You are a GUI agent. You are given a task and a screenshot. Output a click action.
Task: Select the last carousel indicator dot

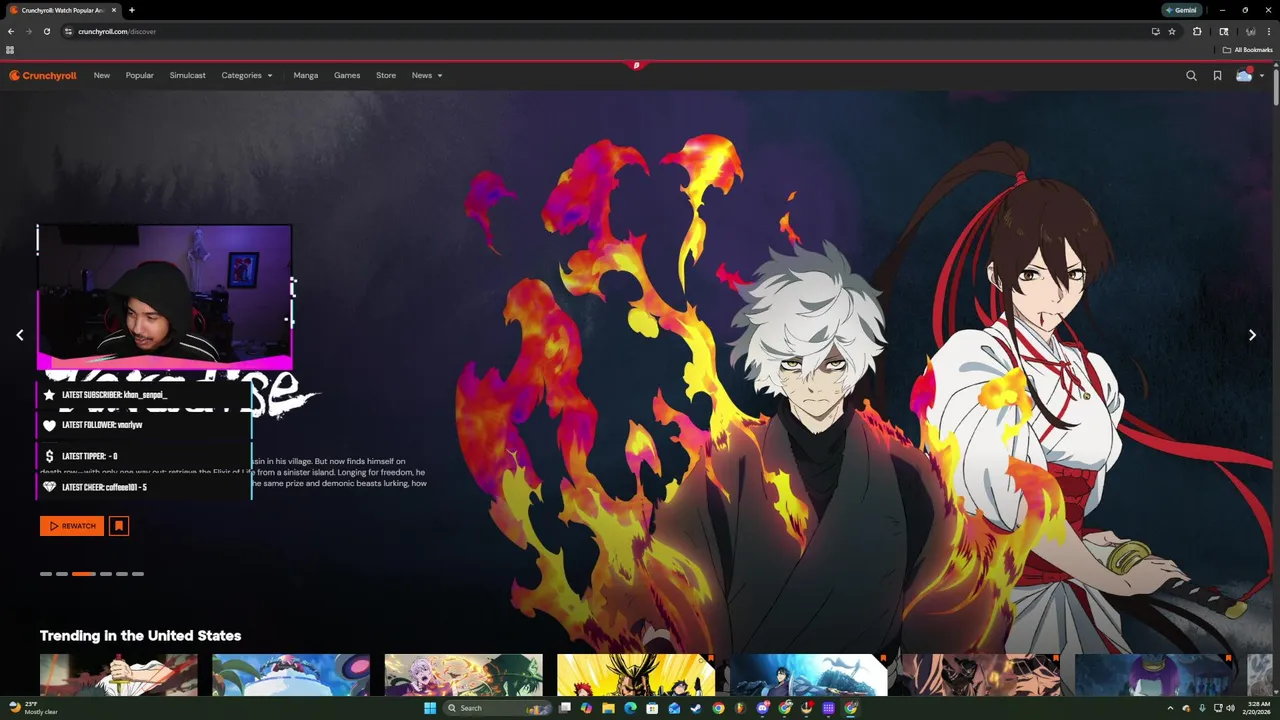(138, 574)
